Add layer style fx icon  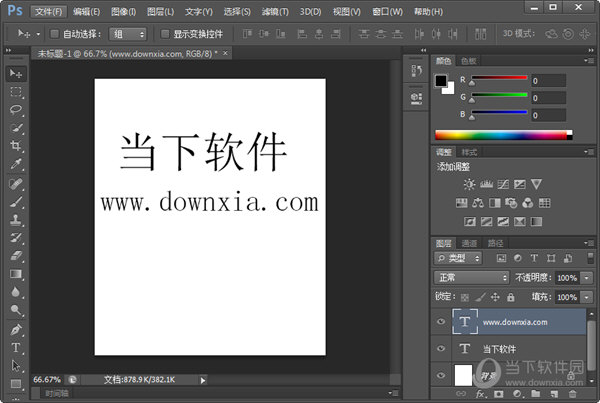pyautogui.click(x=480, y=393)
